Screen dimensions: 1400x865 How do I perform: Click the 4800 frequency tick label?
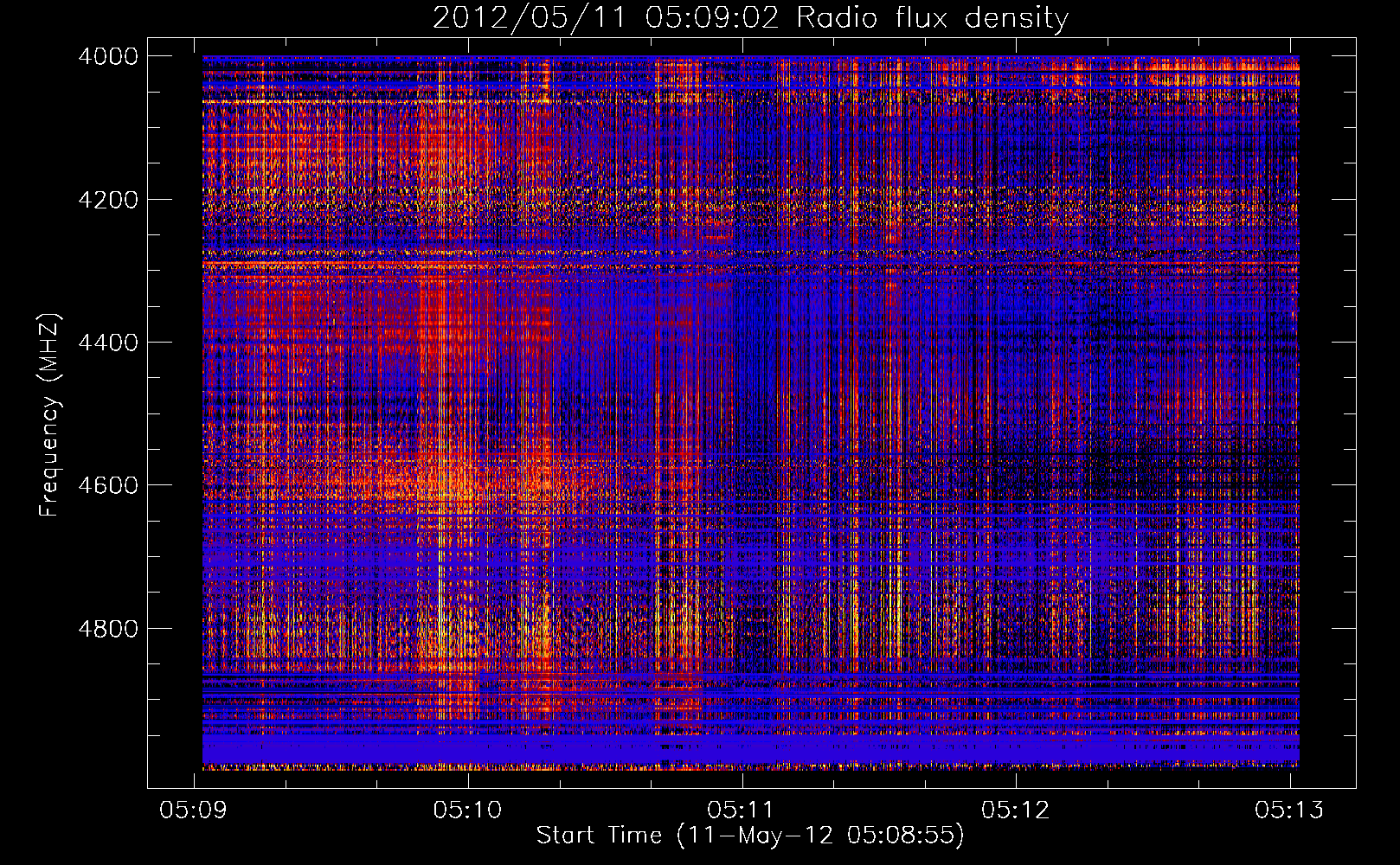108,629
